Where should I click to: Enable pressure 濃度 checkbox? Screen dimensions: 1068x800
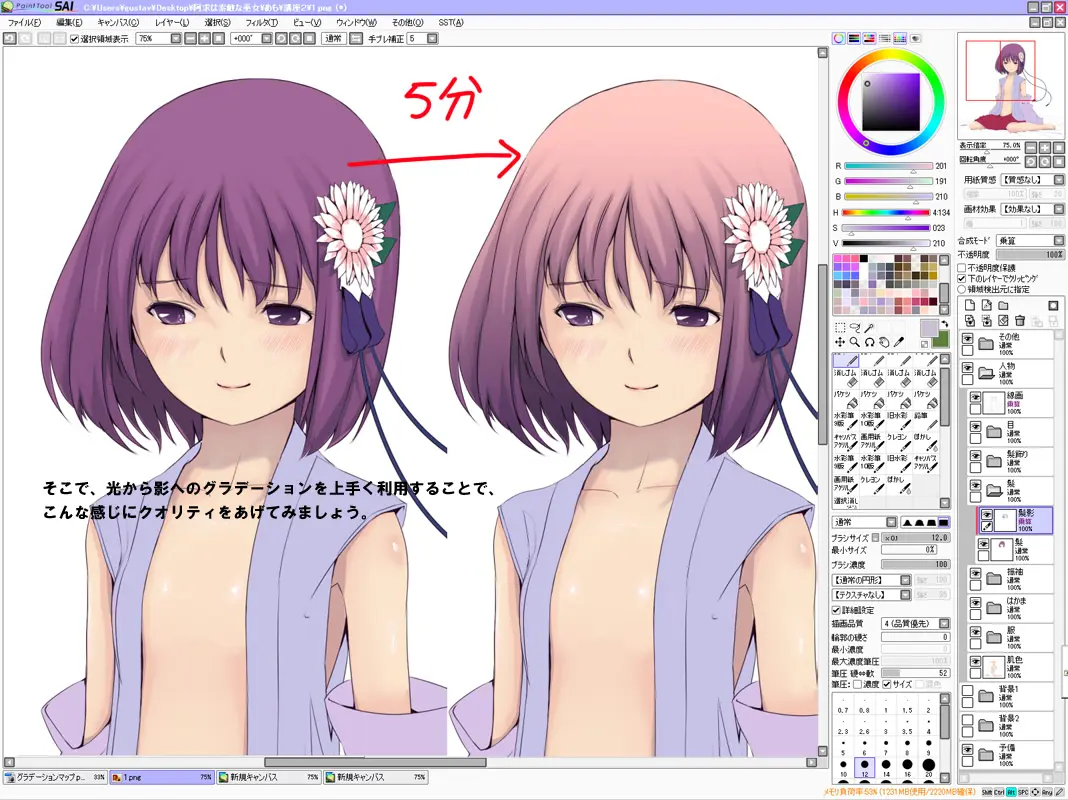(858, 684)
